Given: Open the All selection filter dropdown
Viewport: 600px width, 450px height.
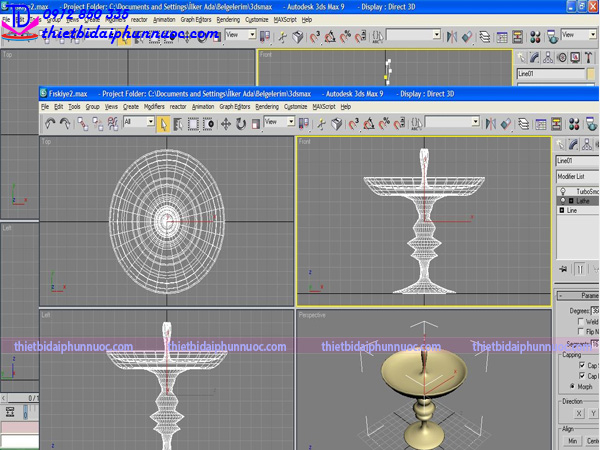Looking at the screenshot, I should coord(151,122).
